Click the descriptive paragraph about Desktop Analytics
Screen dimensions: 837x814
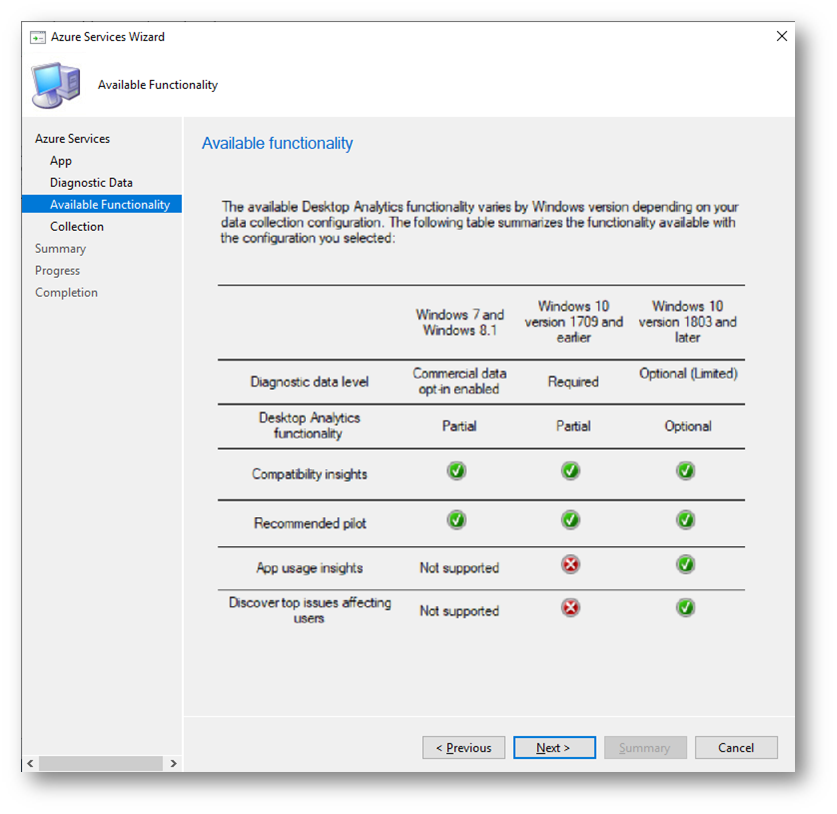click(x=479, y=222)
